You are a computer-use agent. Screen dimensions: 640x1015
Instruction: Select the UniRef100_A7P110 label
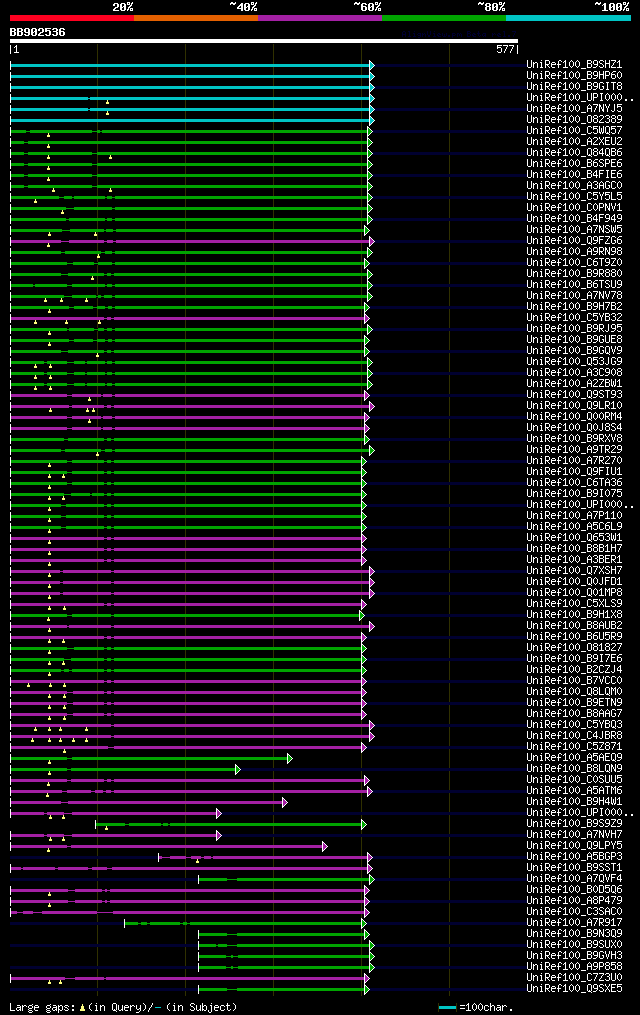click(x=574, y=516)
